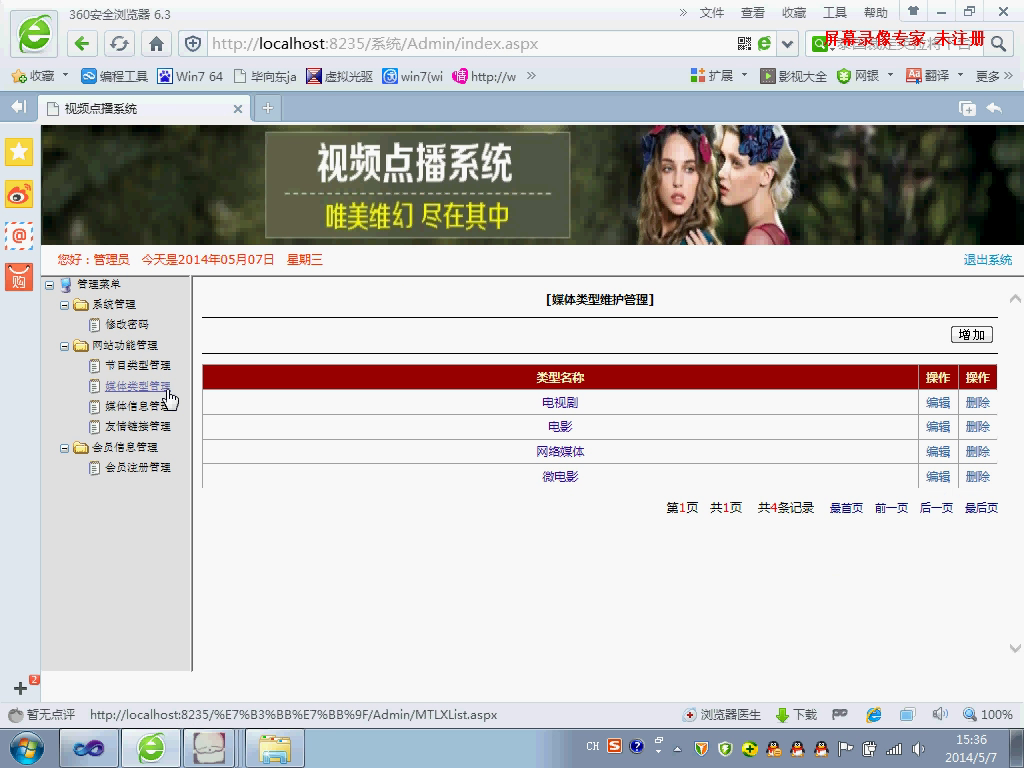Show hidden tray icons arrow
This screenshot has width=1024, height=768.
(677, 749)
